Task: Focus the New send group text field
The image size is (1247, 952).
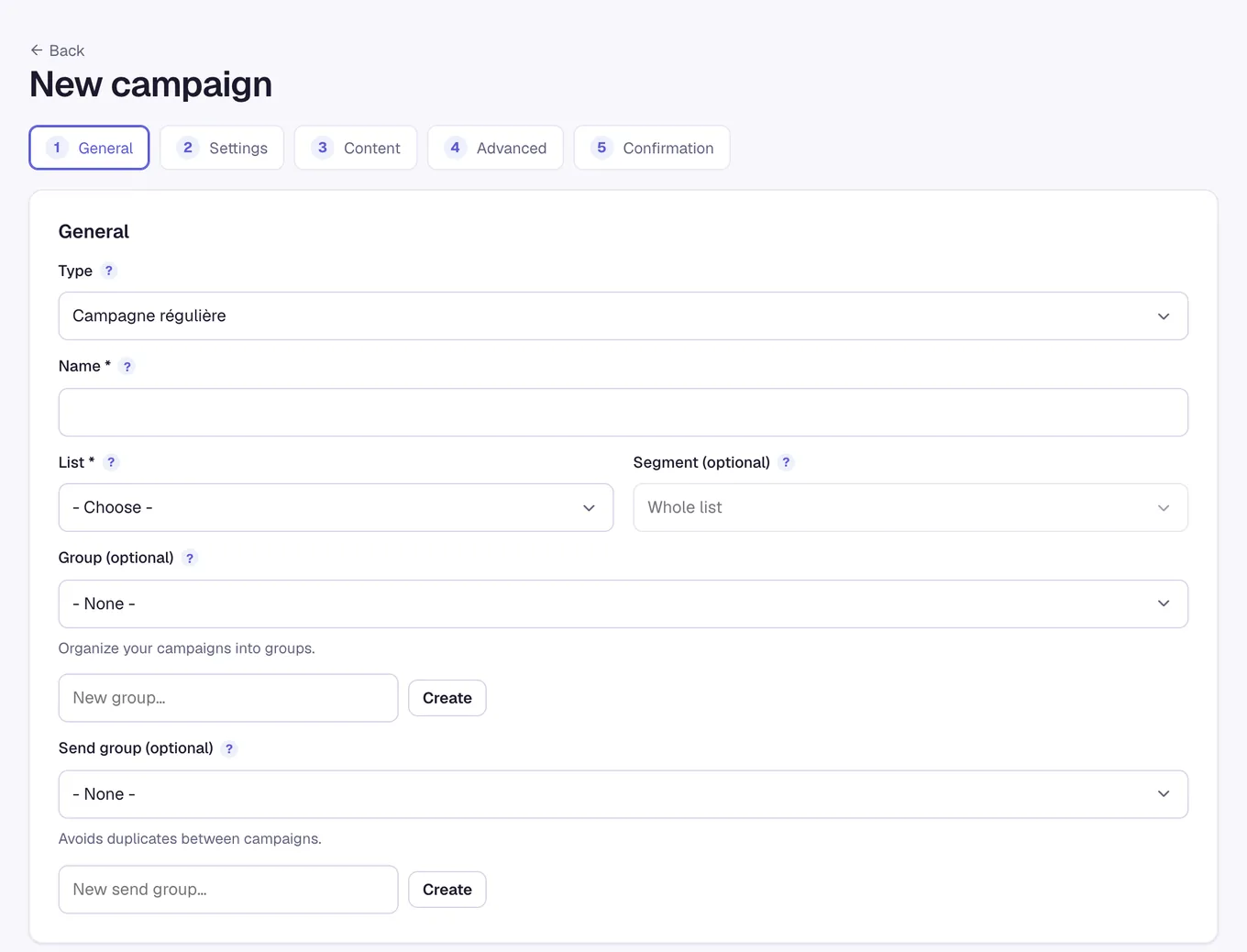Action: [x=228, y=890]
